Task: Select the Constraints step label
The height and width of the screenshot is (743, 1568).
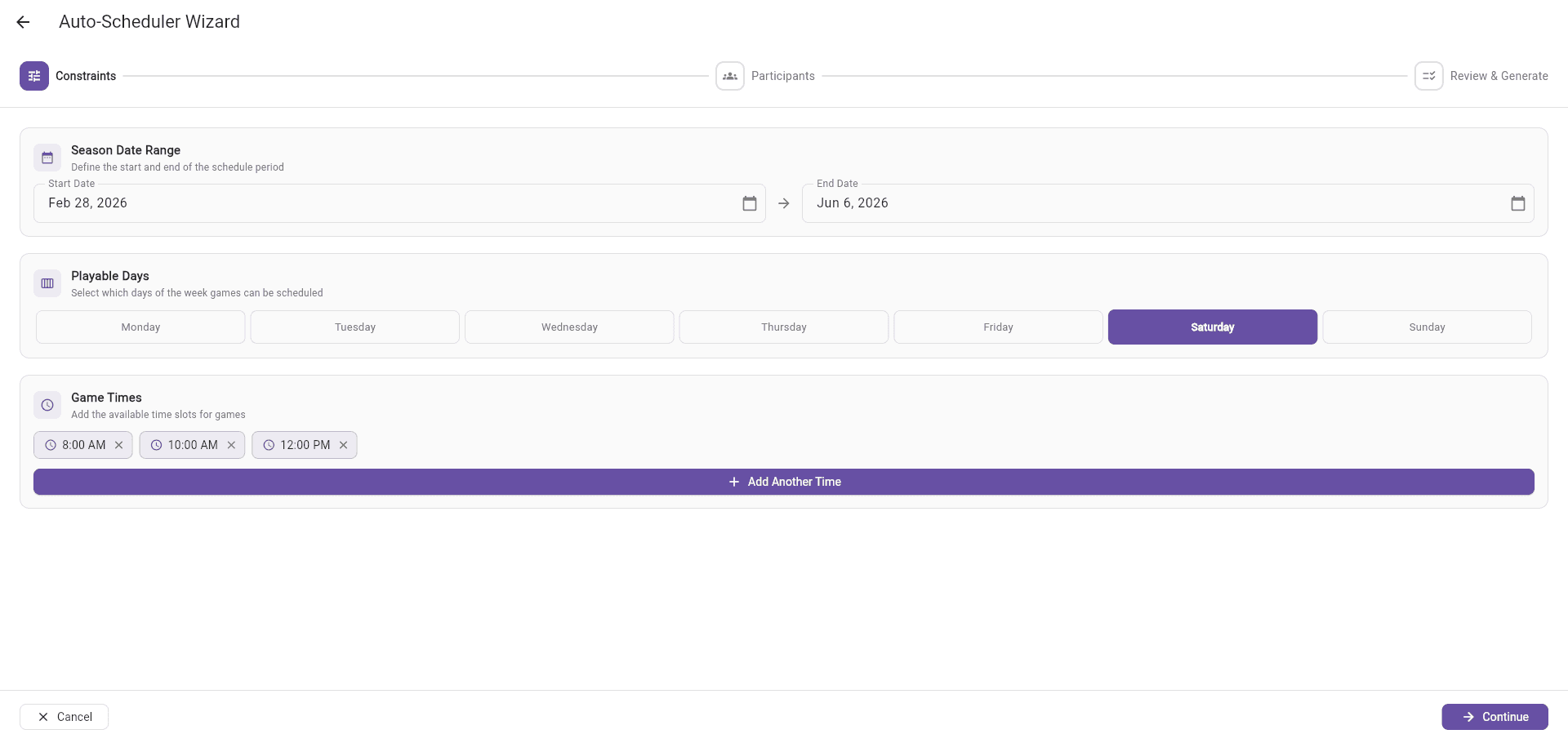Action: point(86,76)
